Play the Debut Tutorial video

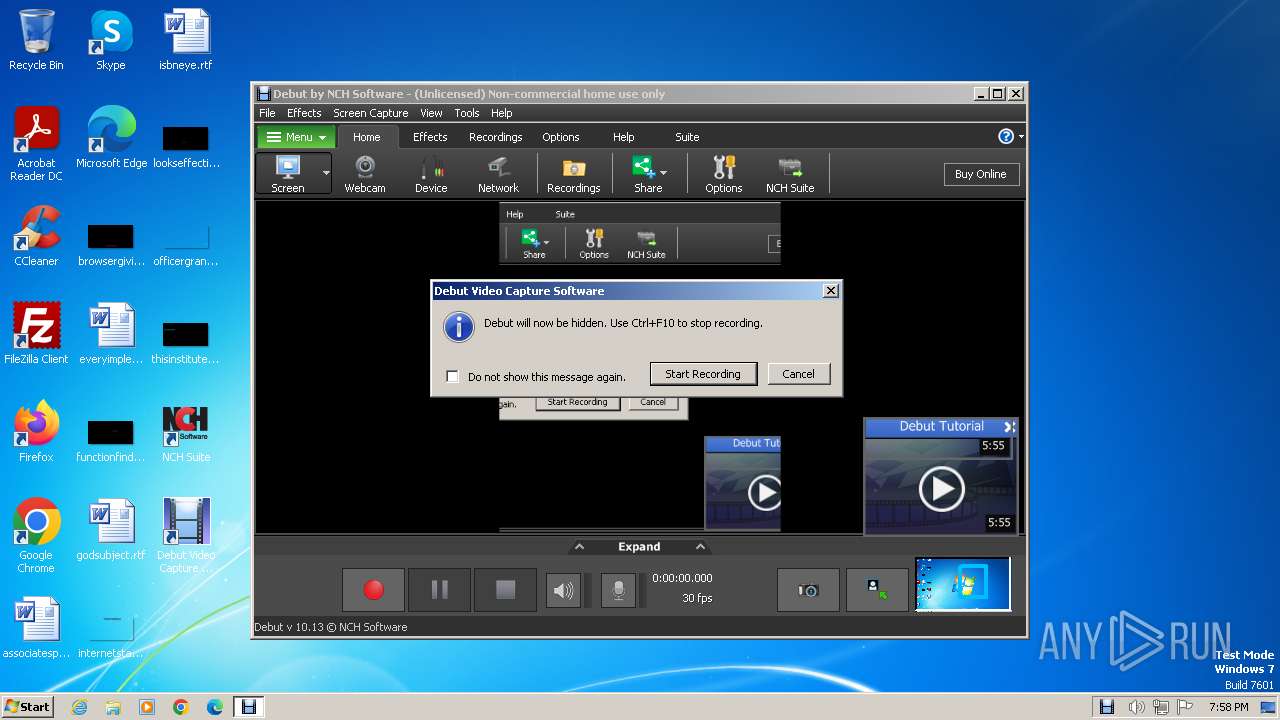pyautogui.click(x=941, y=489)
